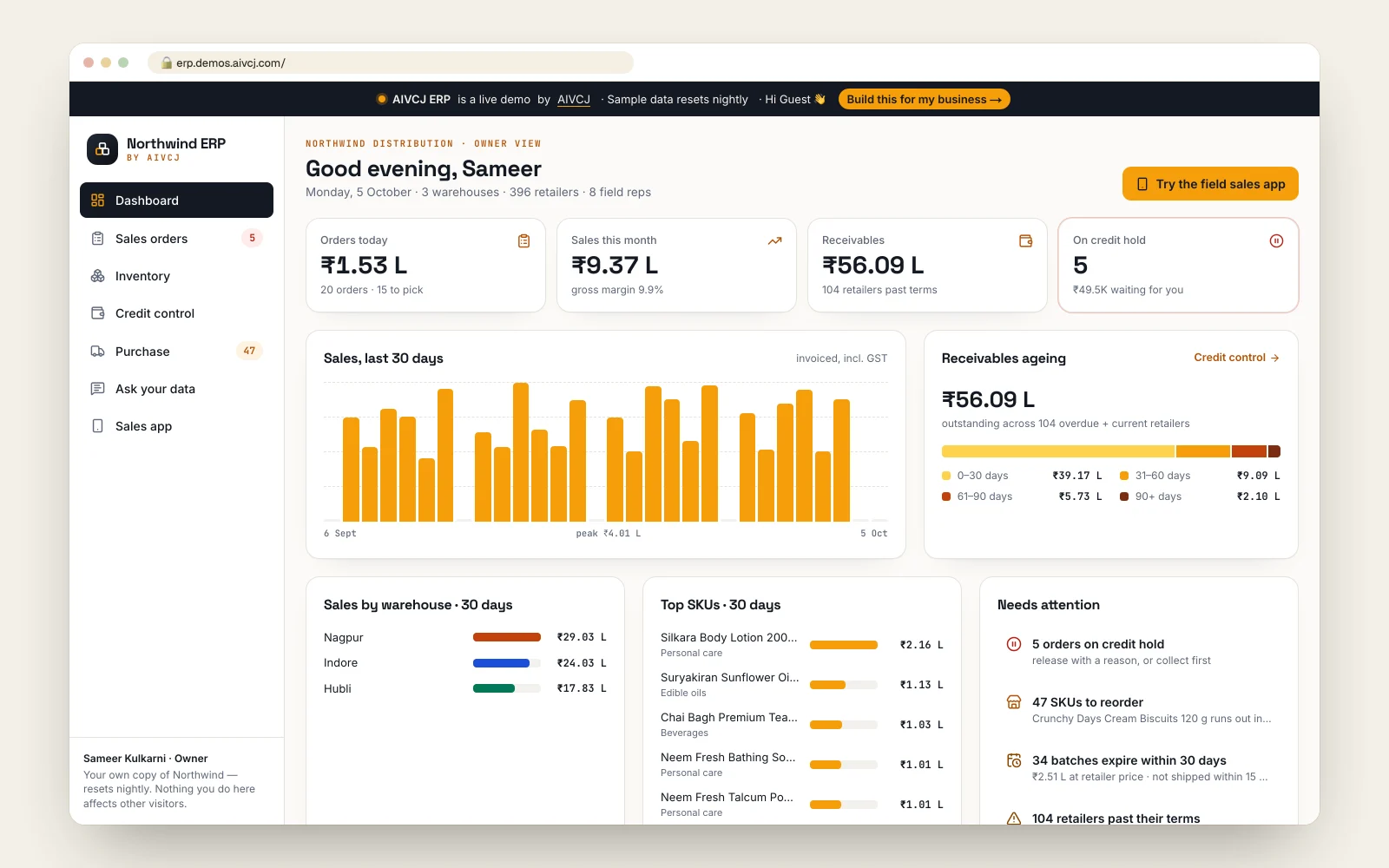The width and height of the screenshot is (1389, 868).
Task: Click the Dashboard grid icon in sidebar
Action: (x=97, y=201)
